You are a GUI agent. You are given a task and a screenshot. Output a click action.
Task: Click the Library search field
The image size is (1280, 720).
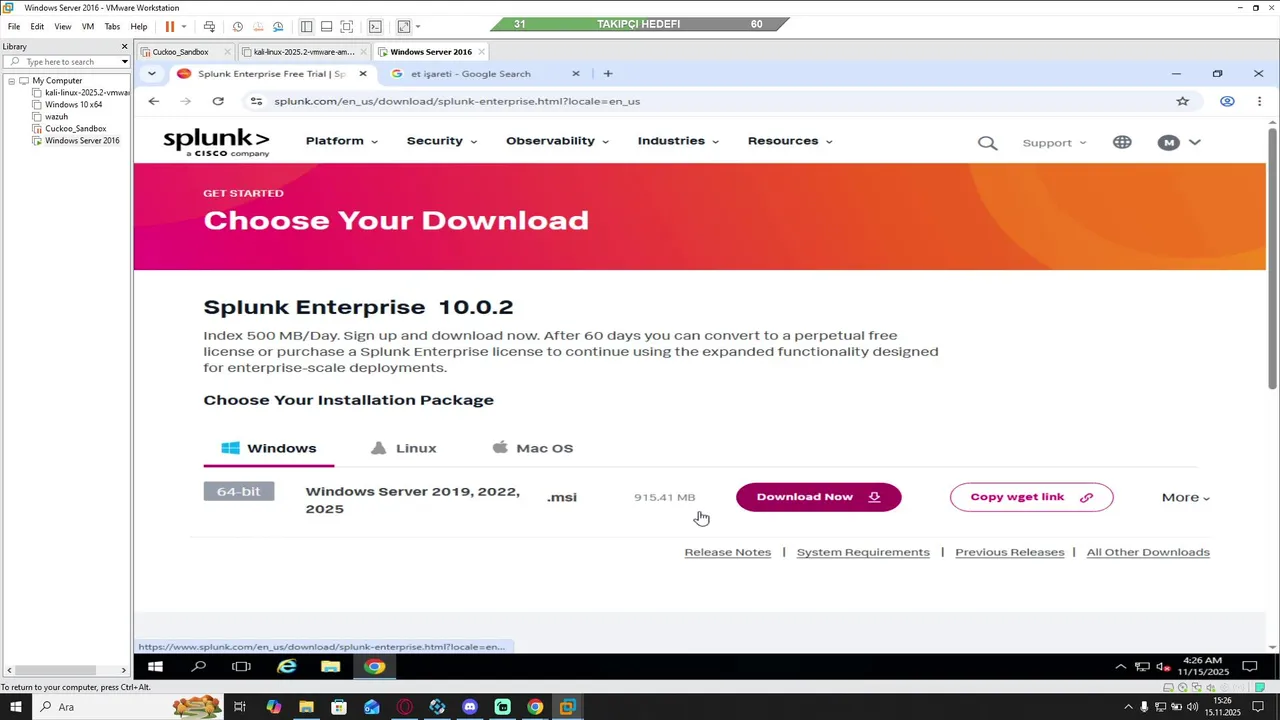[x=66, y=62]
